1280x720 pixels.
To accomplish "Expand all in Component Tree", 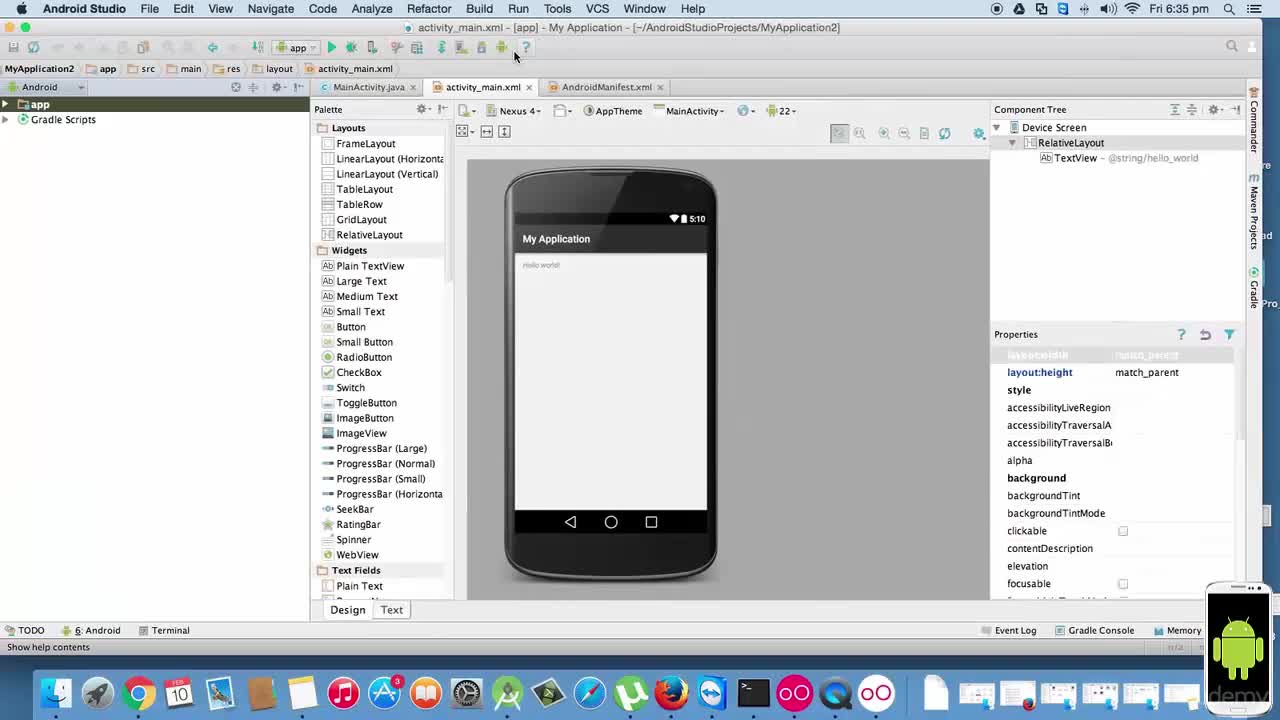I will point(1176,109).
